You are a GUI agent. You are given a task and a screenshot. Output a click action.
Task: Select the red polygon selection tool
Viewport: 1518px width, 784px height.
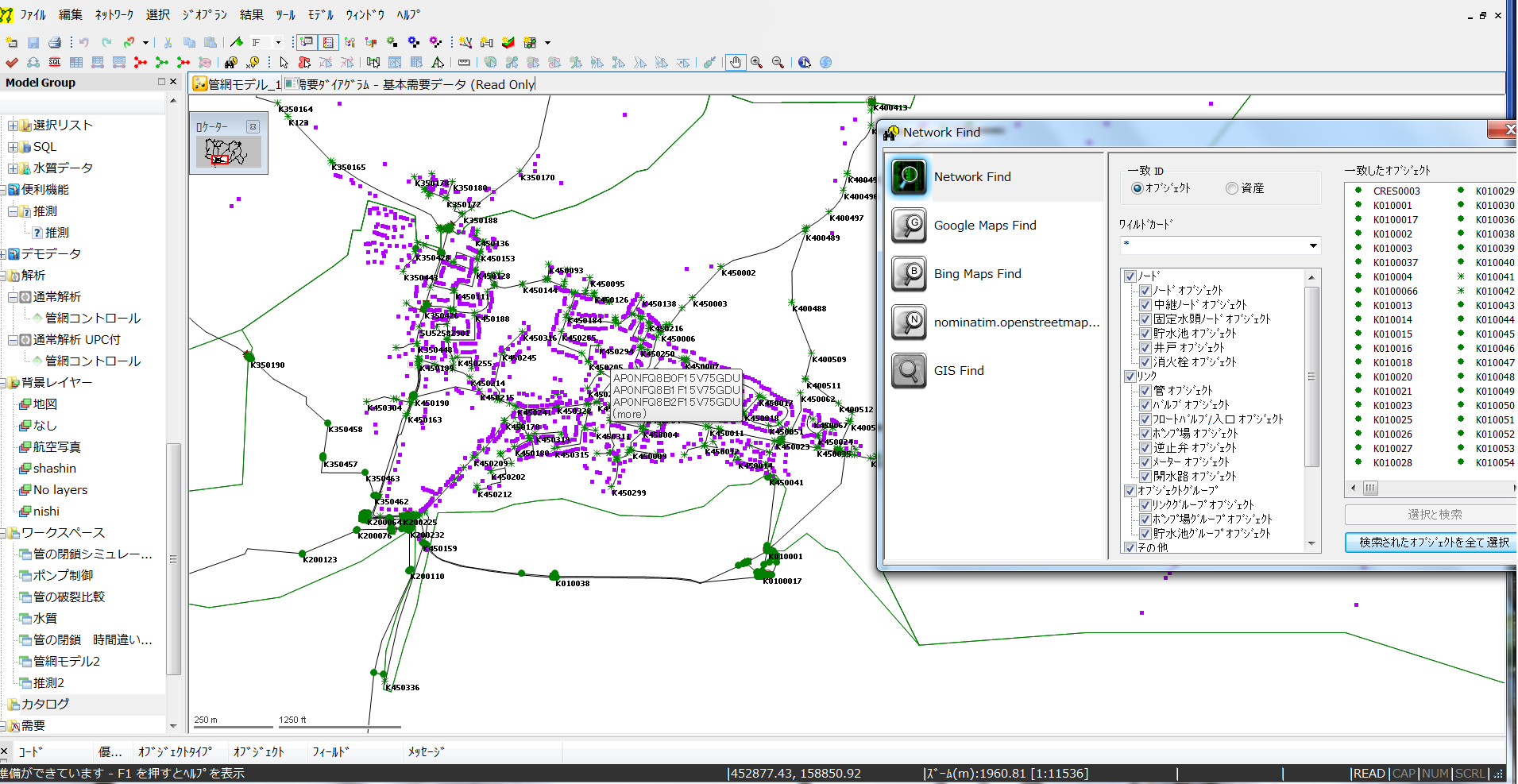[x=304, y=62]
